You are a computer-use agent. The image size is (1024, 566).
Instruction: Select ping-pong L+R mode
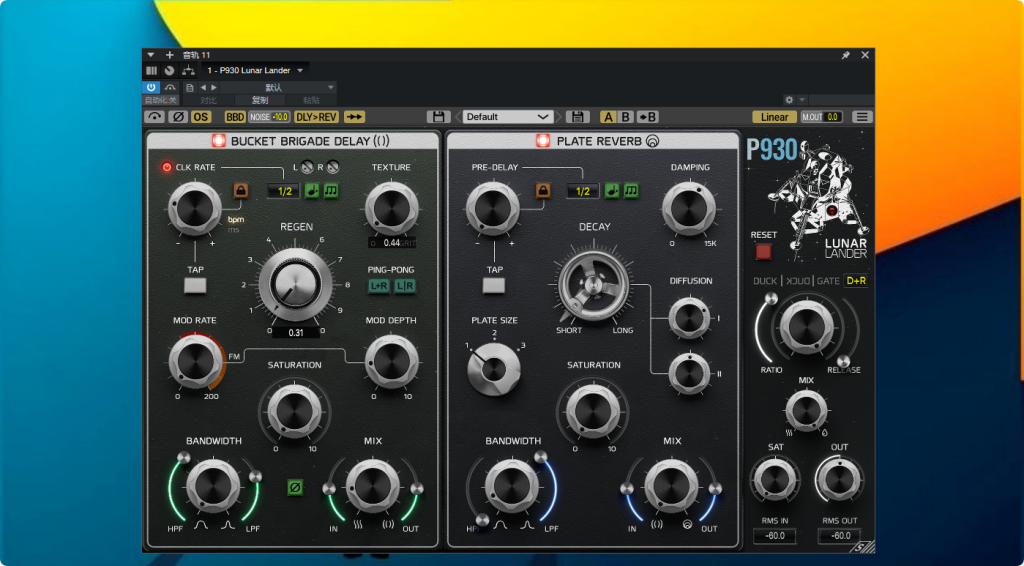pyautogui.click(x=379, y=286)
